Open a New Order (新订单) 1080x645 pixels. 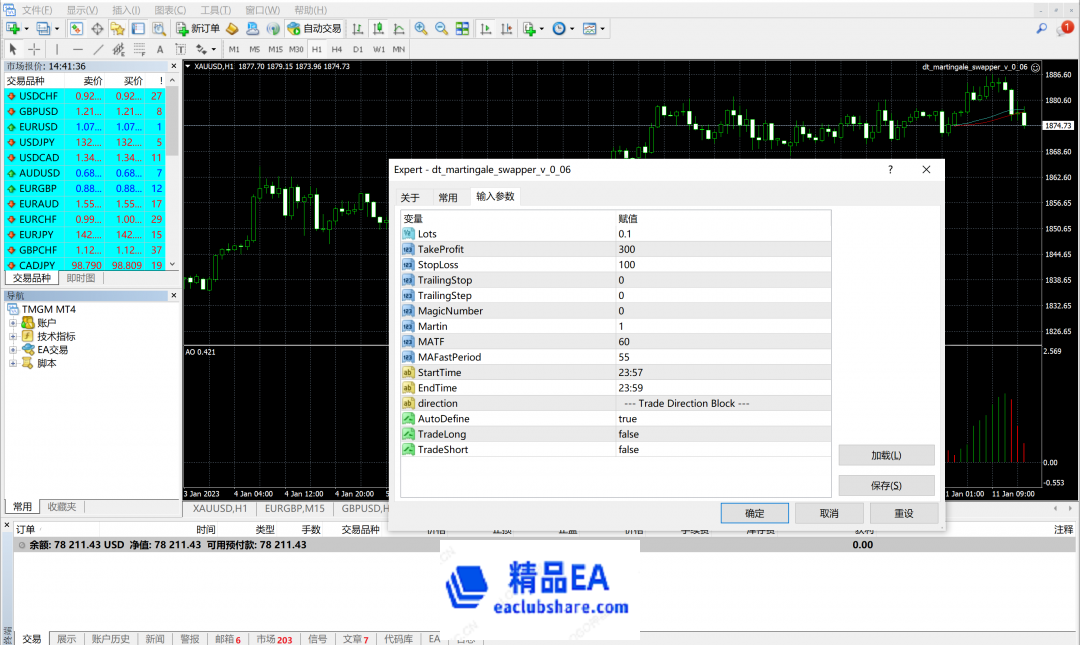tap(207, 28)
